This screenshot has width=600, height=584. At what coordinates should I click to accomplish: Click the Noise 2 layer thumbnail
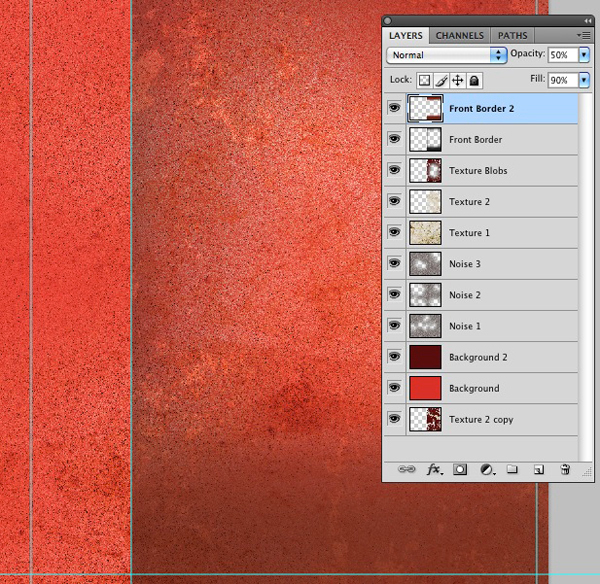coord(425,295)
